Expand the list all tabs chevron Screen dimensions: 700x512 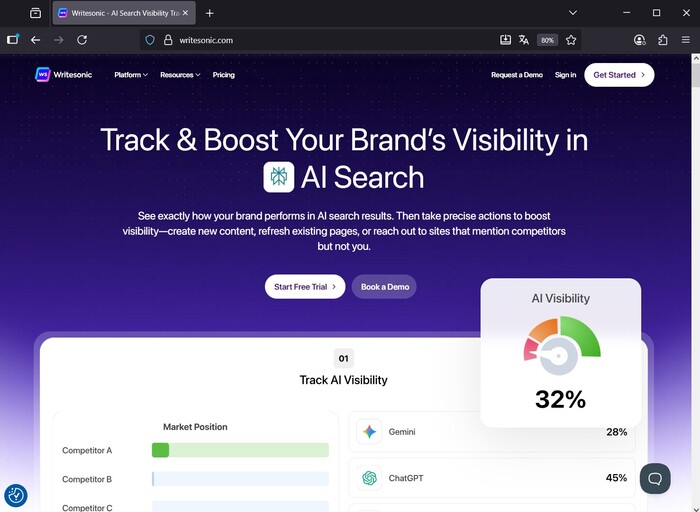coord(573,13)
